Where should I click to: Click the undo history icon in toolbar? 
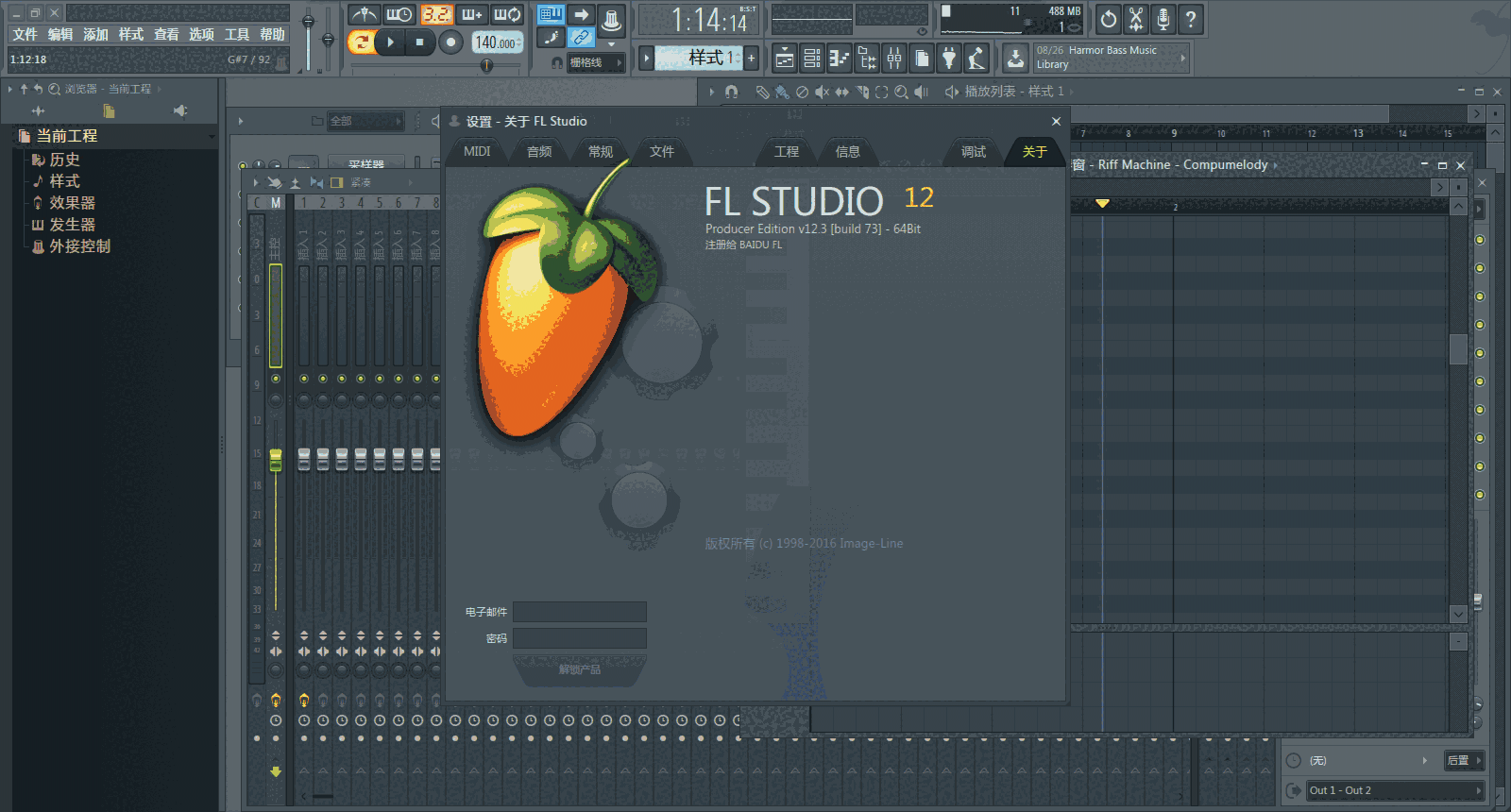[1109, 19]
